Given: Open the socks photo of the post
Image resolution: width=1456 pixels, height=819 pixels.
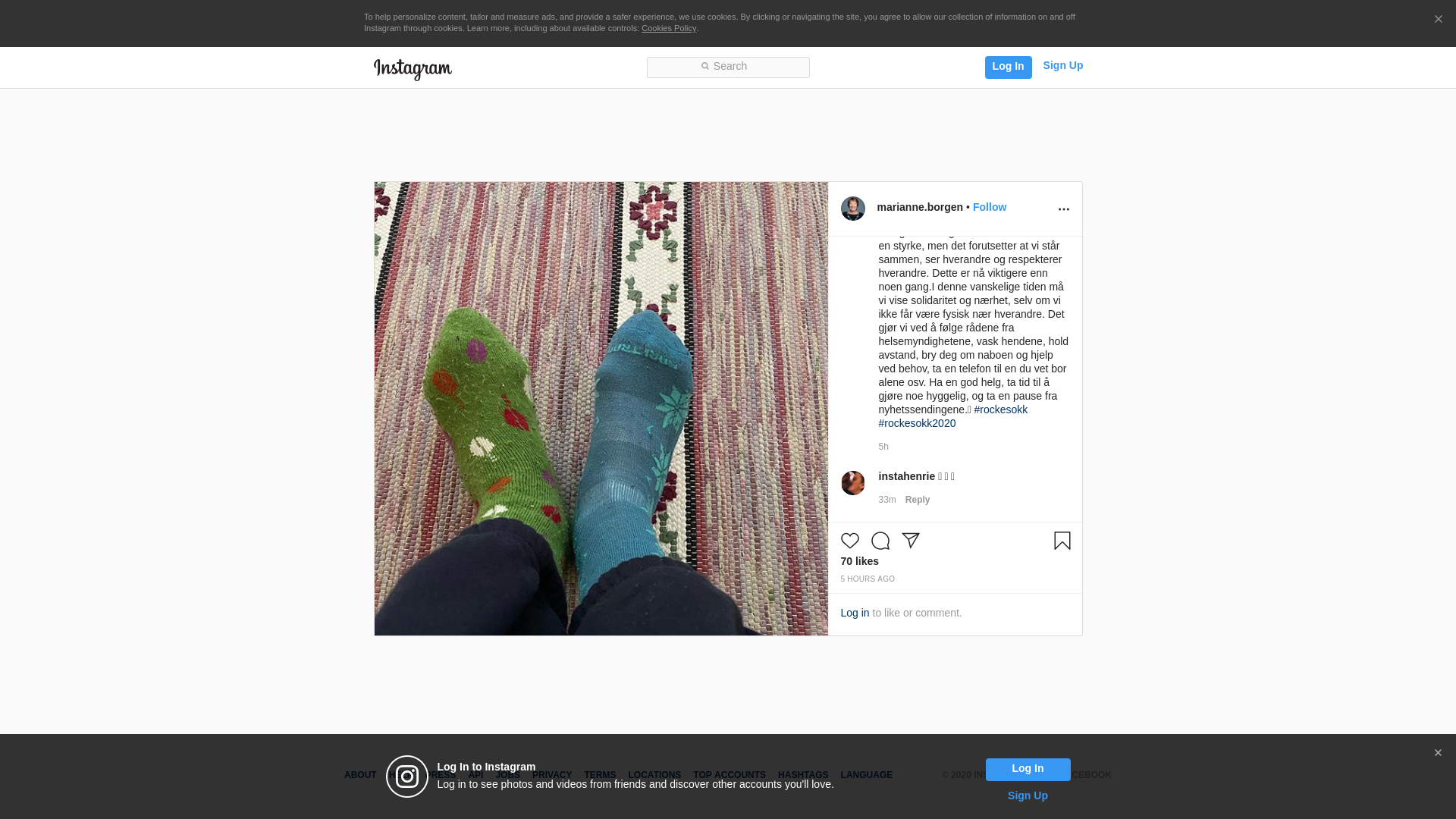Looking at the screenshot, I should click(601, 409).
